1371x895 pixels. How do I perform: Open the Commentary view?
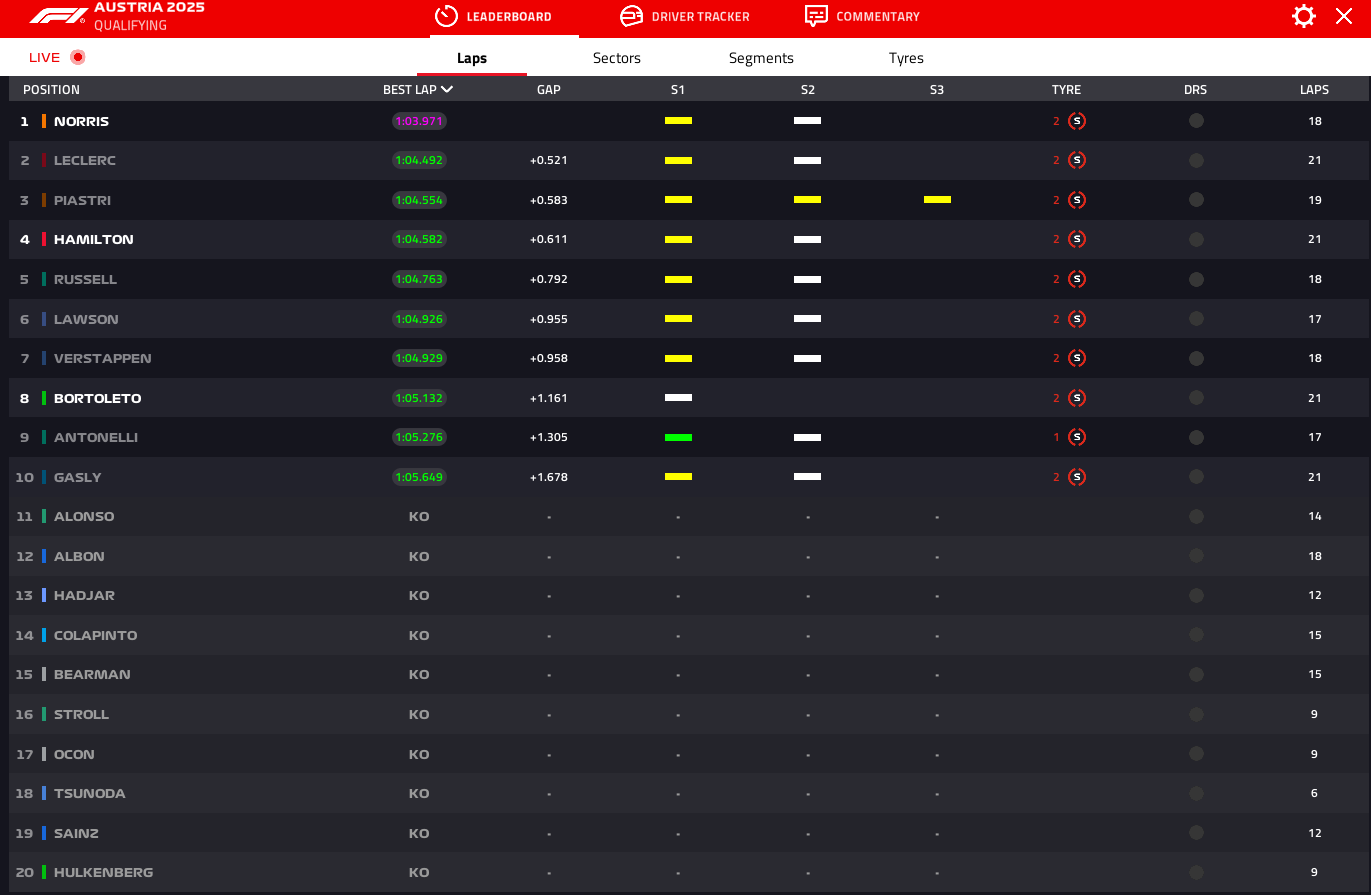coord(863,17)
